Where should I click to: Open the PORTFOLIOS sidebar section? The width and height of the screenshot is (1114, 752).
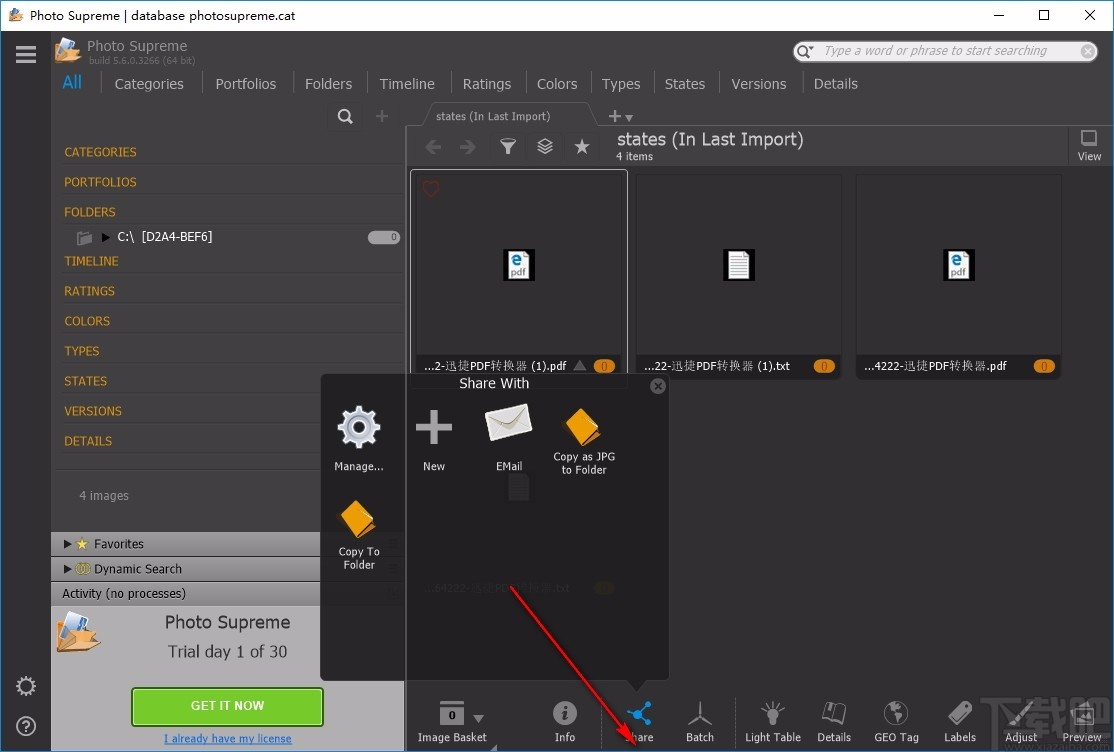click(100, 182)
